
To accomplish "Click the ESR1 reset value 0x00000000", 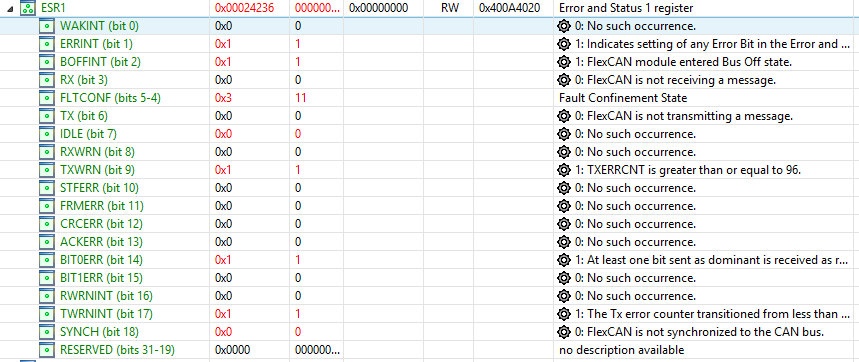I will 379,8.
